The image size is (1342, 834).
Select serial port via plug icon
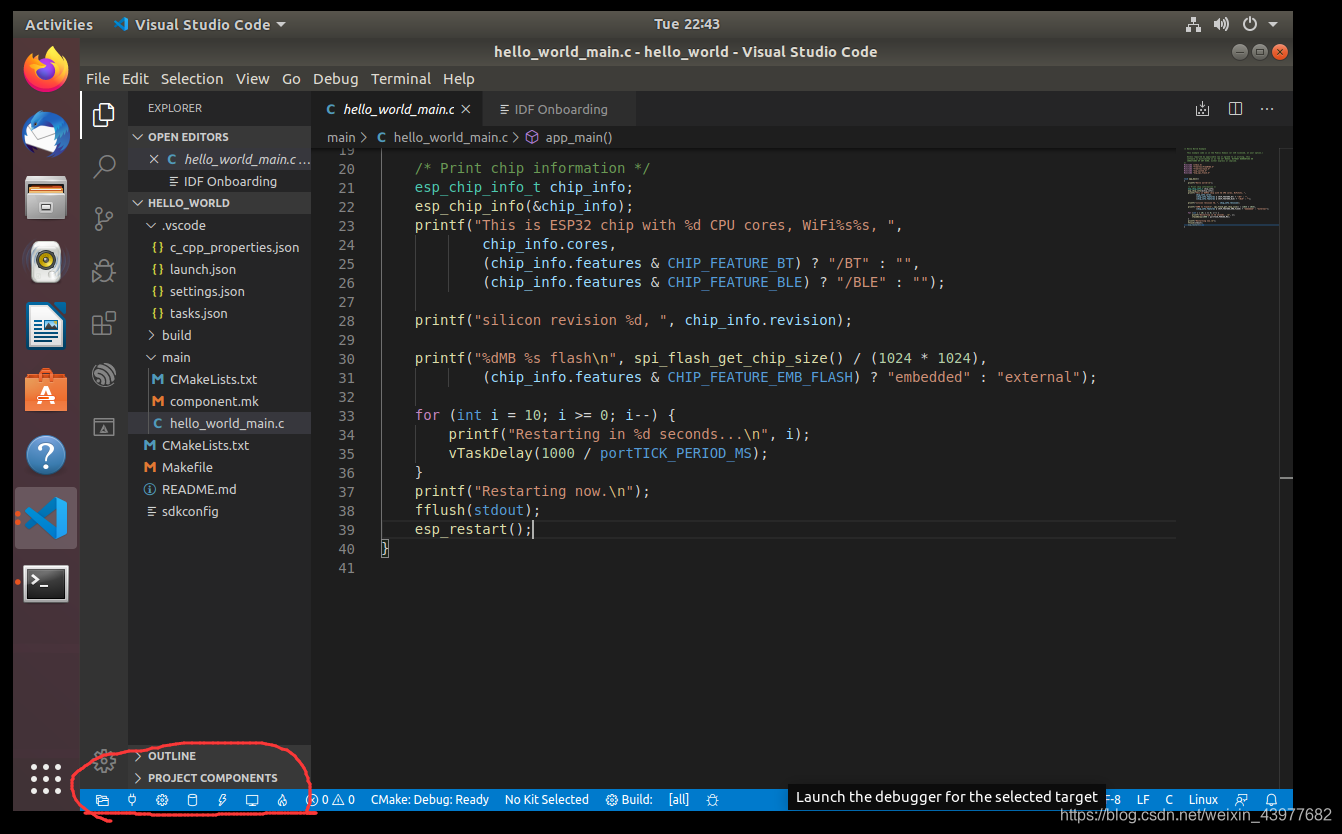(132, 800)
